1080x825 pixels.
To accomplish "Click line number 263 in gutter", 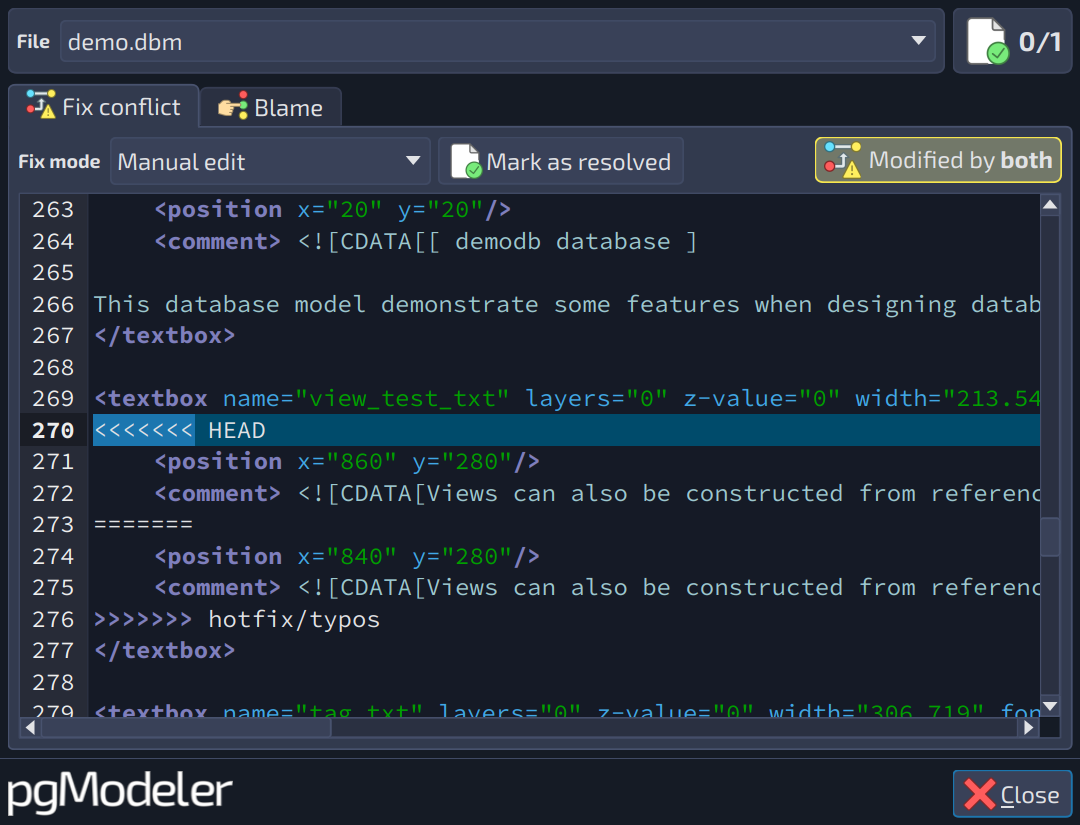I will (x=53, y=209).
